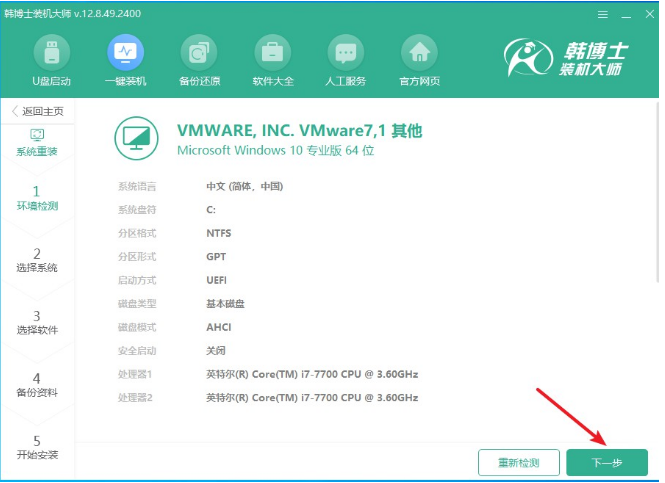Image resolution: width=665 pixels, height=483 pixels.
Task: Click the 韩博士 logo emblem
Action: [528, 57]
